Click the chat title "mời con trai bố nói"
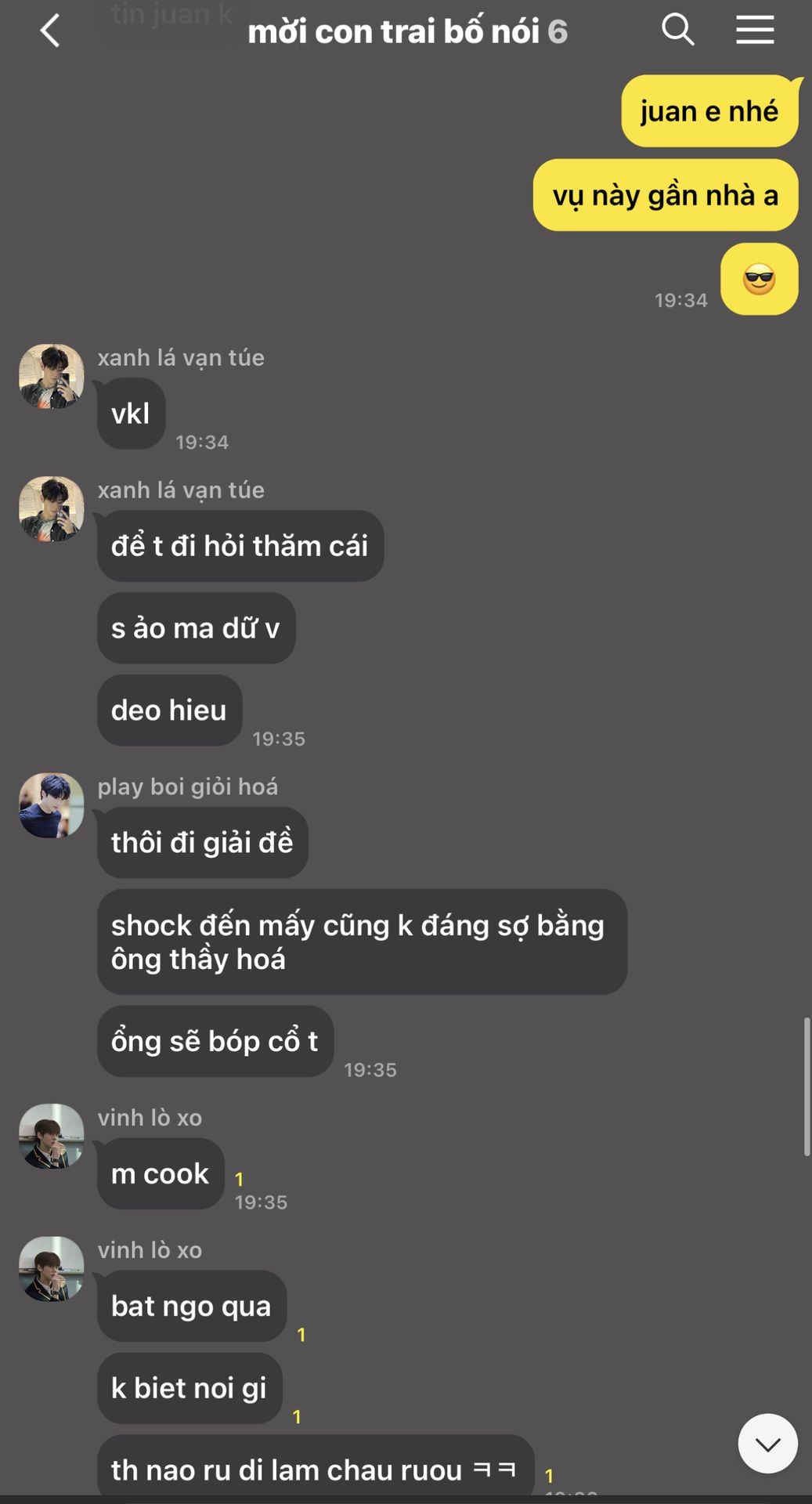The width and height of the screenshot is (812, 1504). tap(394, 31)
